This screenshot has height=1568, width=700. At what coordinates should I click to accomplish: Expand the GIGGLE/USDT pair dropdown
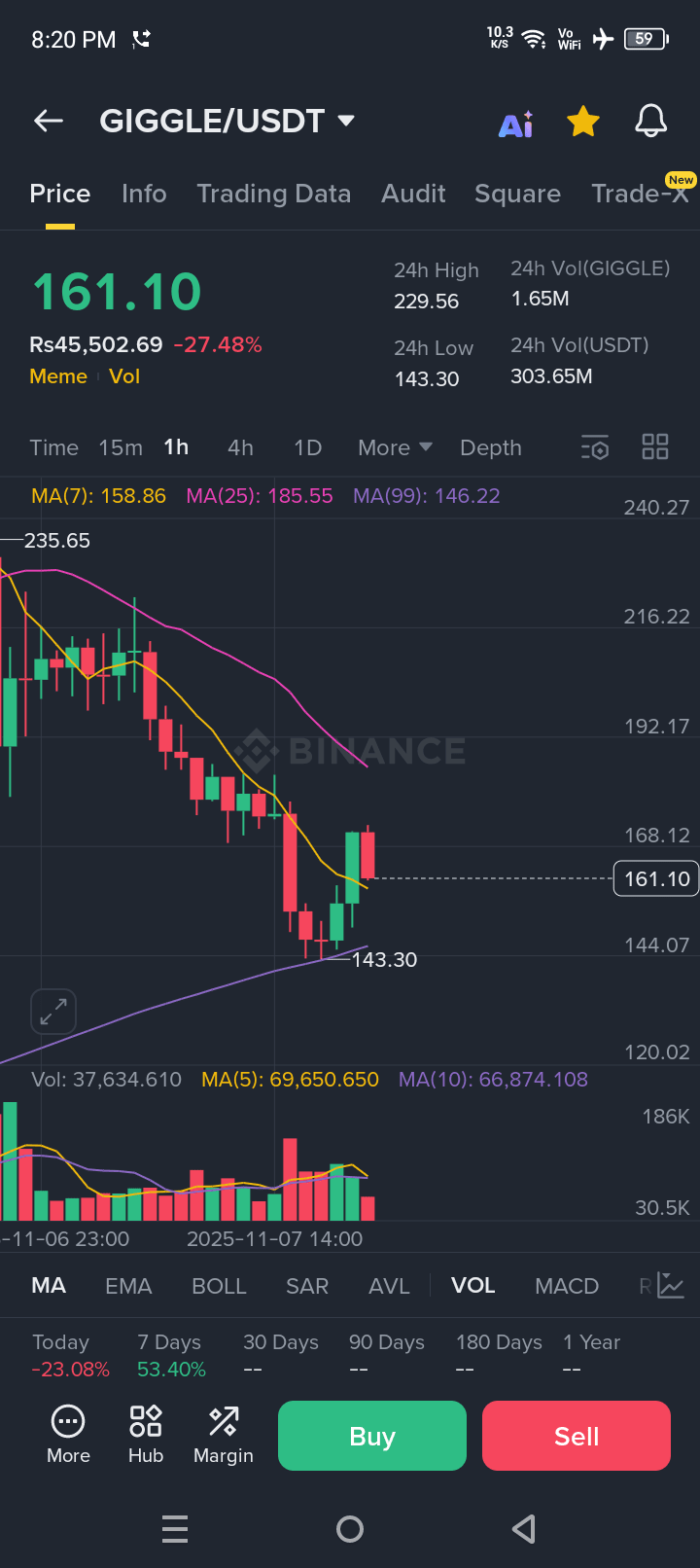click(x=346, y=121)
